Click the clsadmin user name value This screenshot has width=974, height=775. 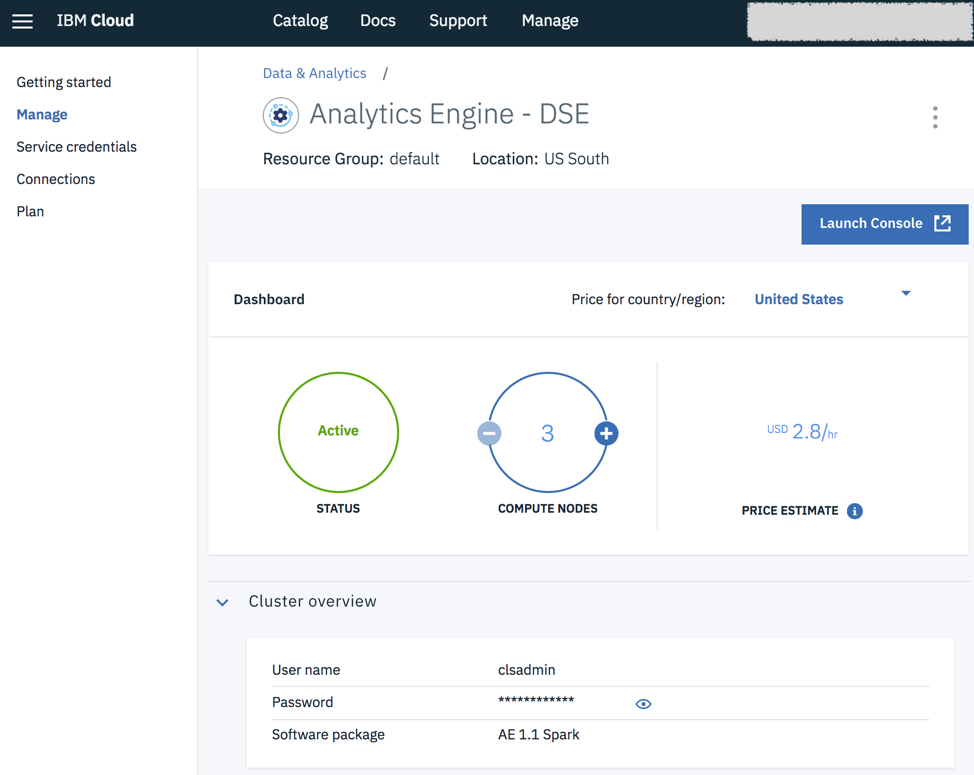[x=527, y=670]
